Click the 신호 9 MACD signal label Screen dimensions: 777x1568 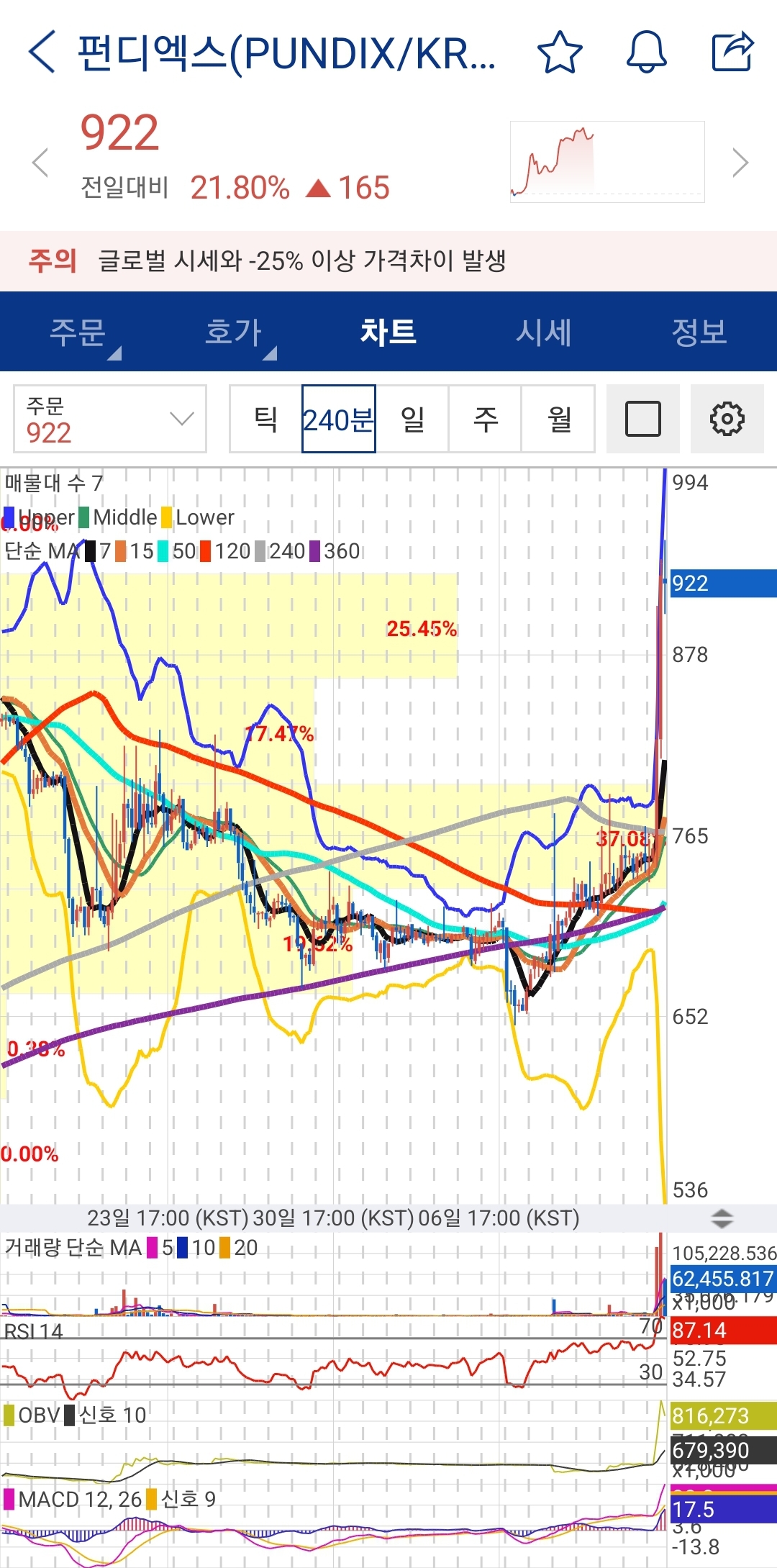[188, 1499]
